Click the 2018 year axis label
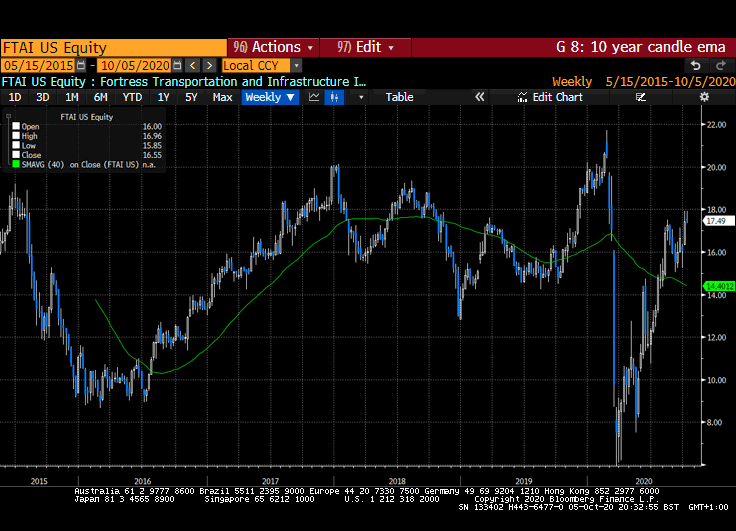Screen dimensions: 736x531 397,481
